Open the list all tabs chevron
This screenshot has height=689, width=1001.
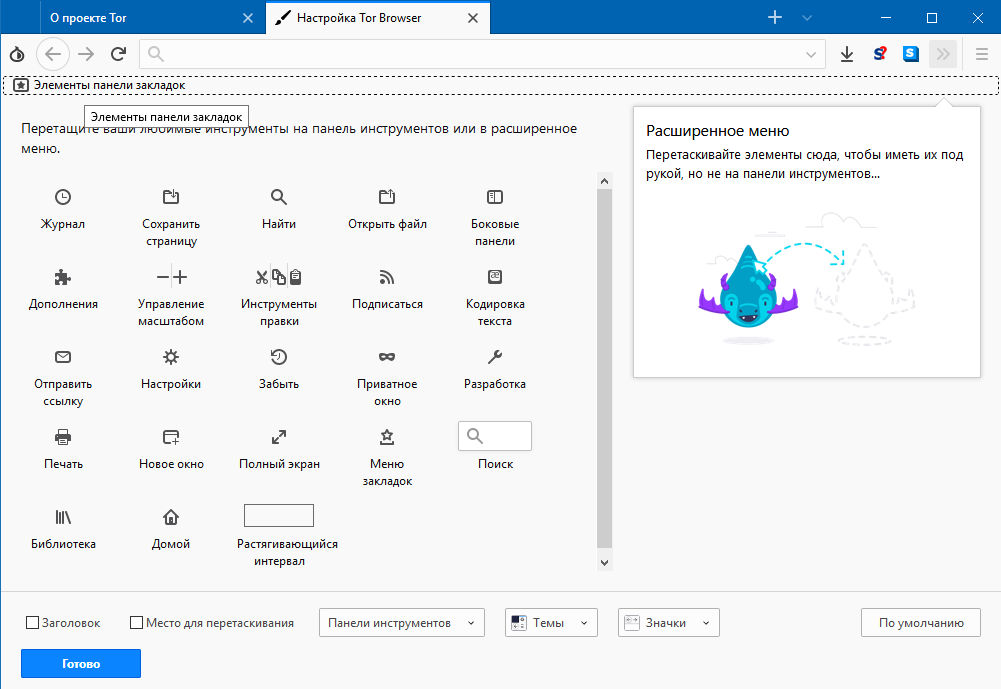pyautogui.click(x=807, y=18)
